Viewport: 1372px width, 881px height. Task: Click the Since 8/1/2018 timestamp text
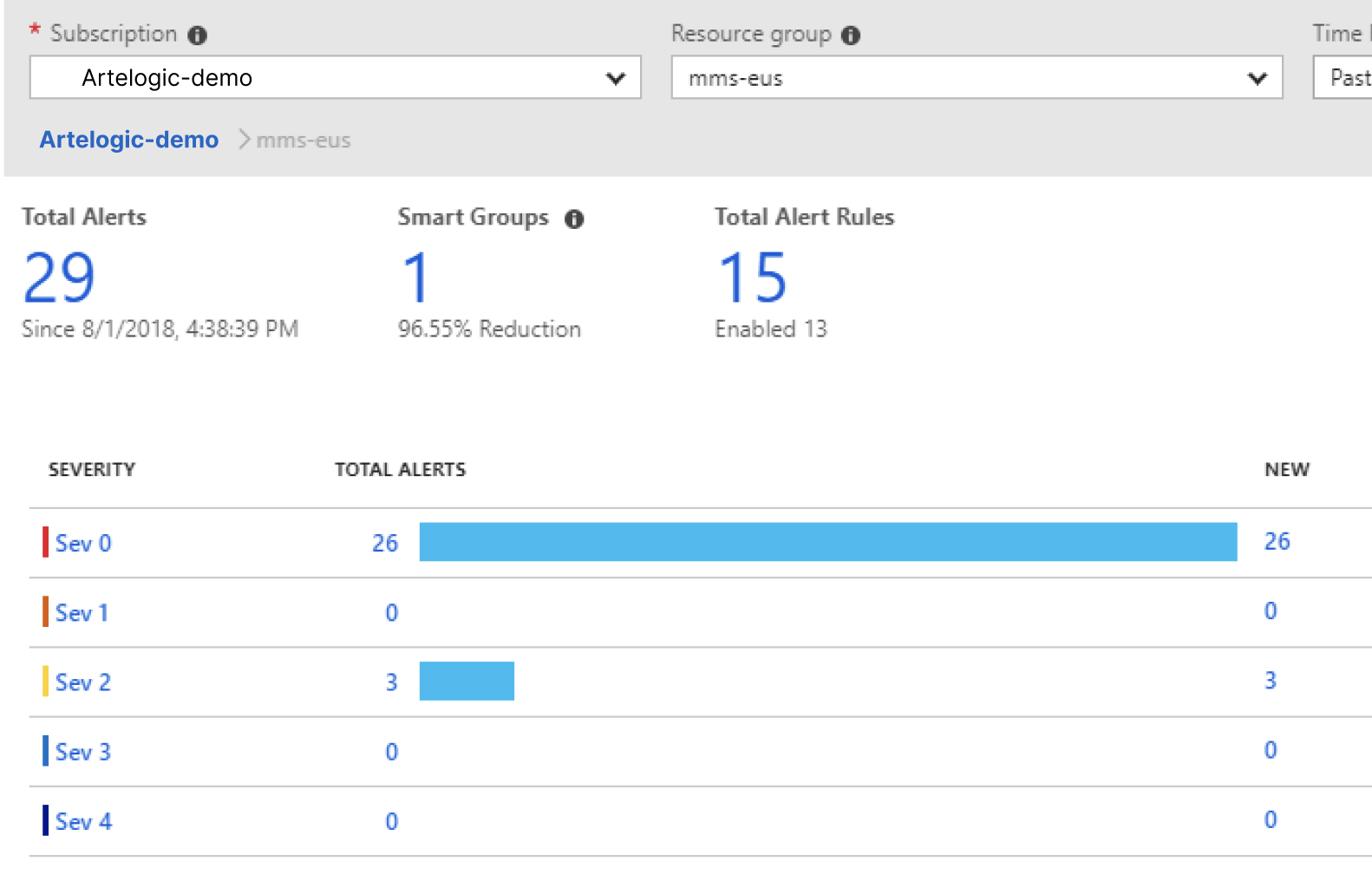coord(160,330)
